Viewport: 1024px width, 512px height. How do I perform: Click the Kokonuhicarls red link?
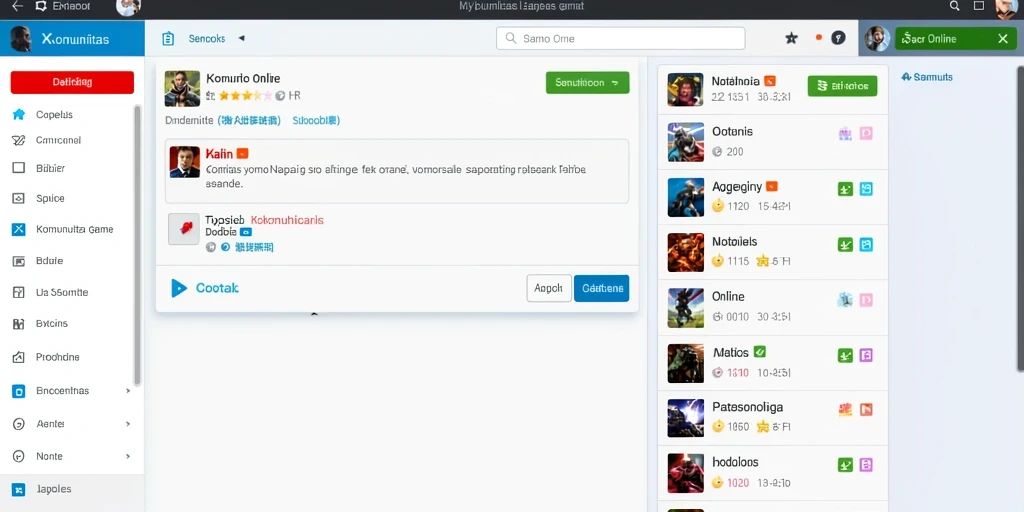coord(287,220)
